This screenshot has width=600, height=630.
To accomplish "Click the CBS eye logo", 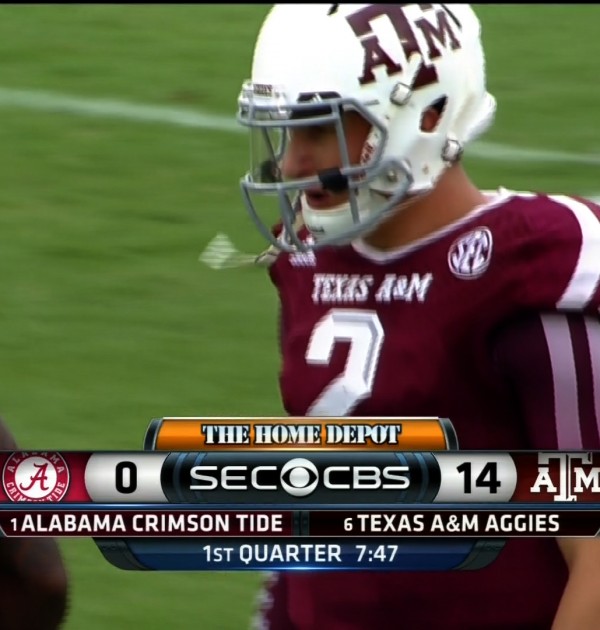I will click(299, 477).
